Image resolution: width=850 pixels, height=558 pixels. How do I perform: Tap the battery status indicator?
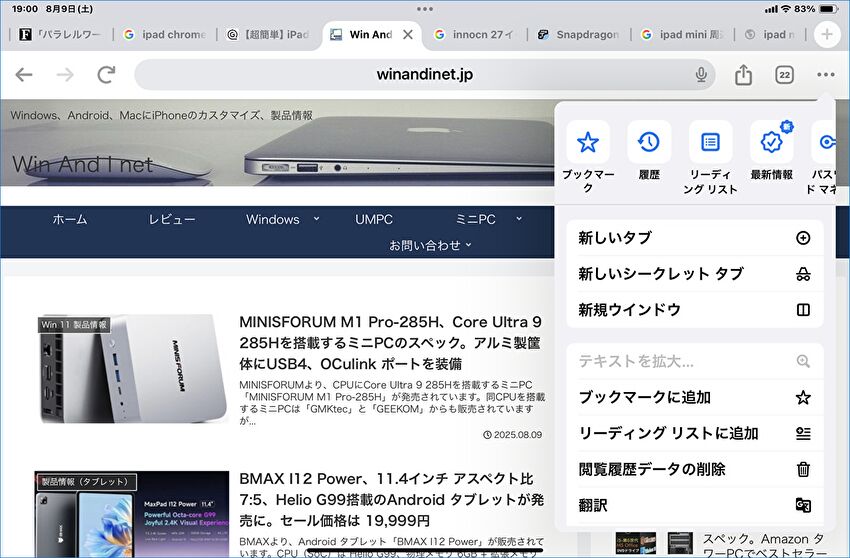click(829, 9)
